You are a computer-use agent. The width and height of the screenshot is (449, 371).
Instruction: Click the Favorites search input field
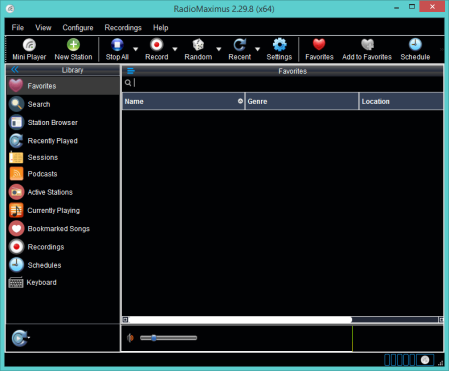point(288,83)
